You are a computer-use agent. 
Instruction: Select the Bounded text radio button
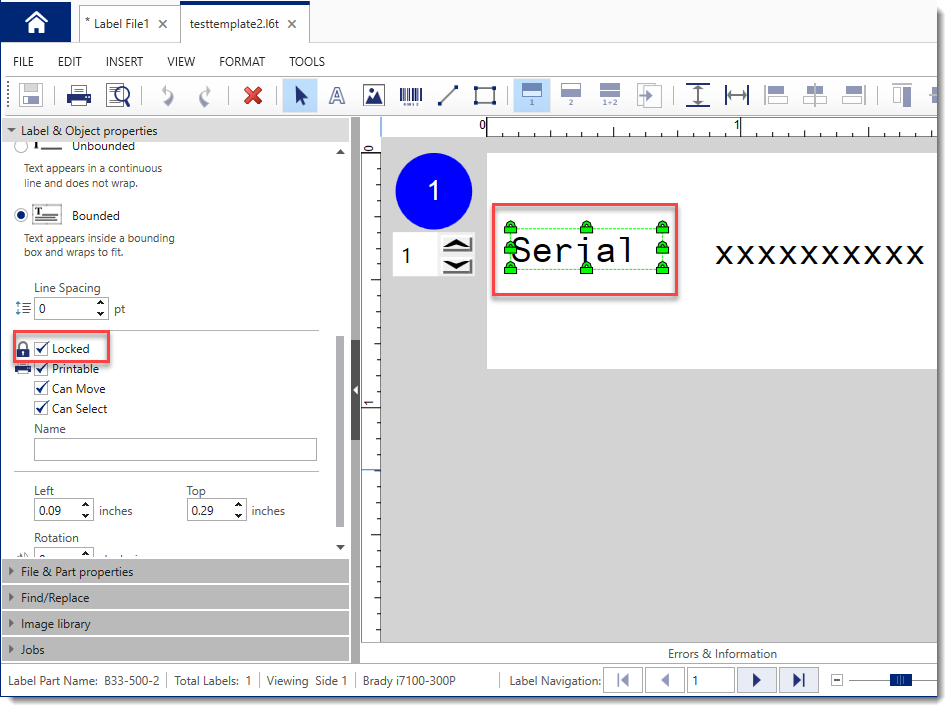click(22, 216)
